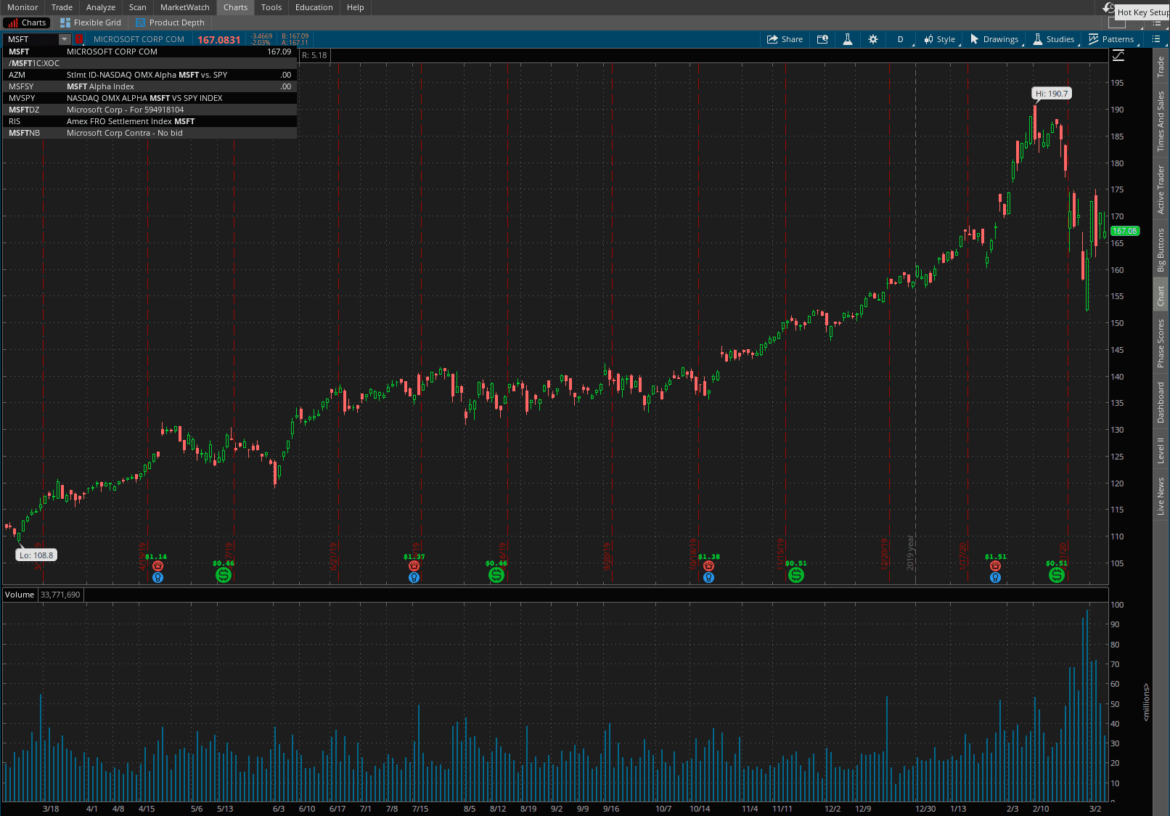Click the chart scale icon above price axis
The image size is (1170, 816).
[x=1118, y=54]
